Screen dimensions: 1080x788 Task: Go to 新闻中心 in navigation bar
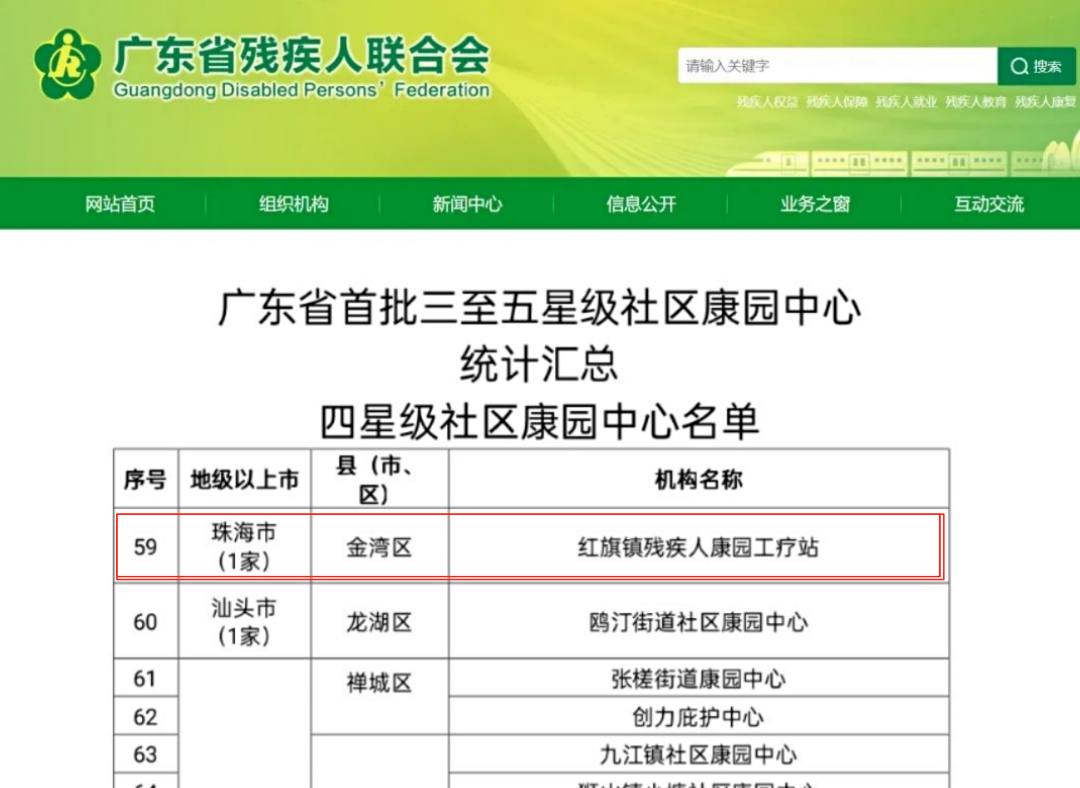(x=467, y=204)
